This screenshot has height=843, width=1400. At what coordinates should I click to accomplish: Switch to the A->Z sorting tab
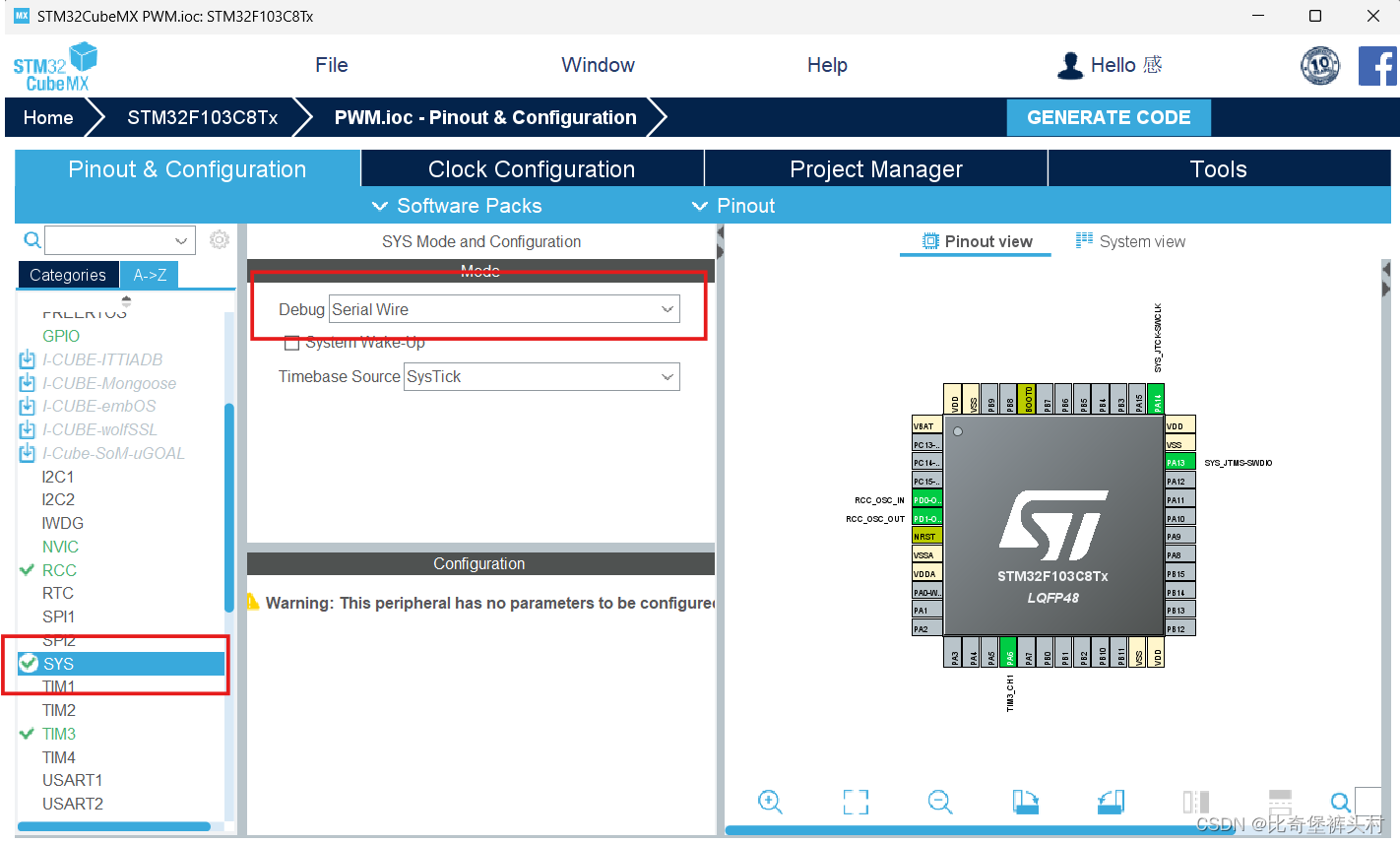(150, 275)
